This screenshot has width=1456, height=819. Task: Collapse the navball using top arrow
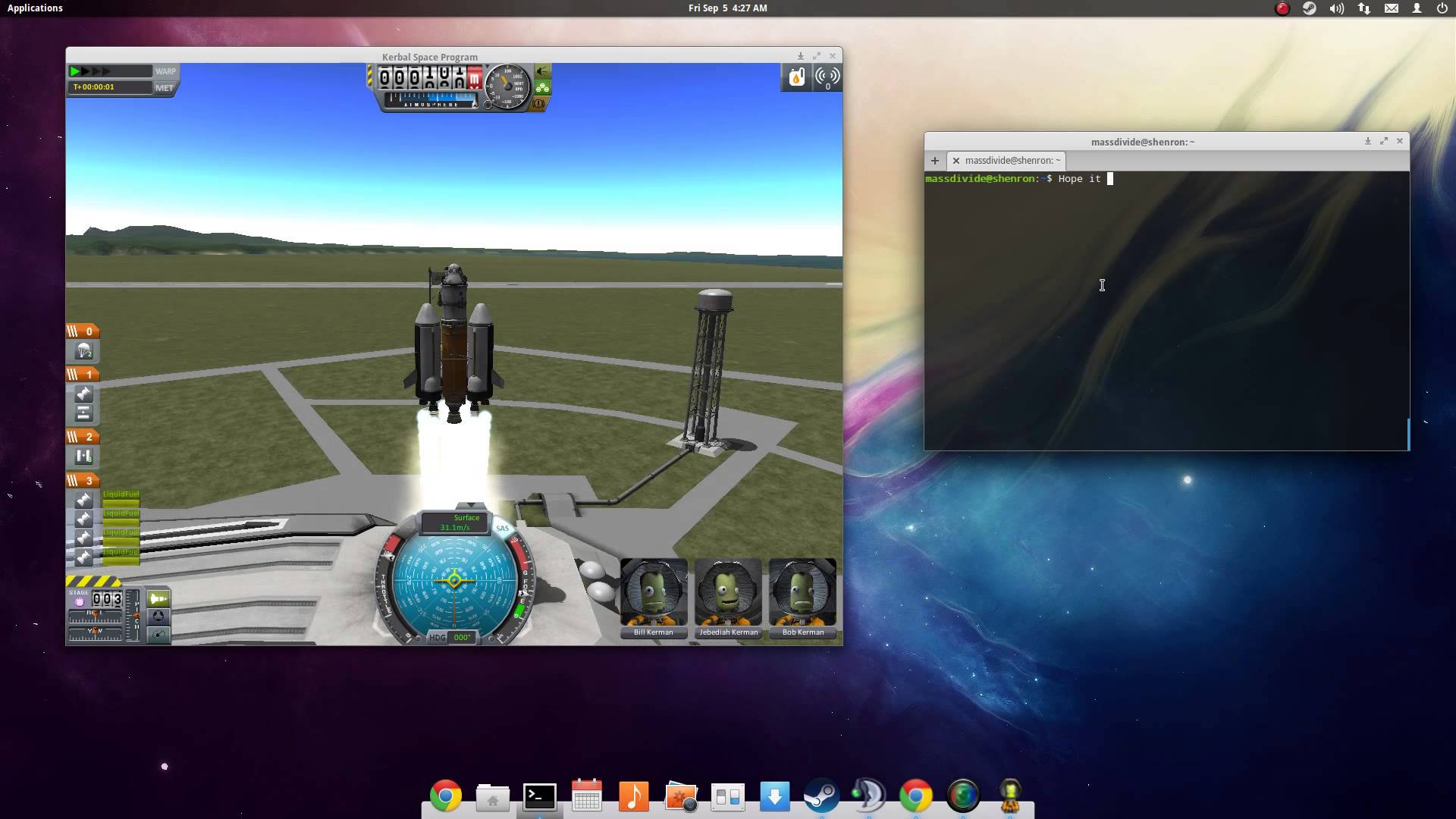coord(470,505)
